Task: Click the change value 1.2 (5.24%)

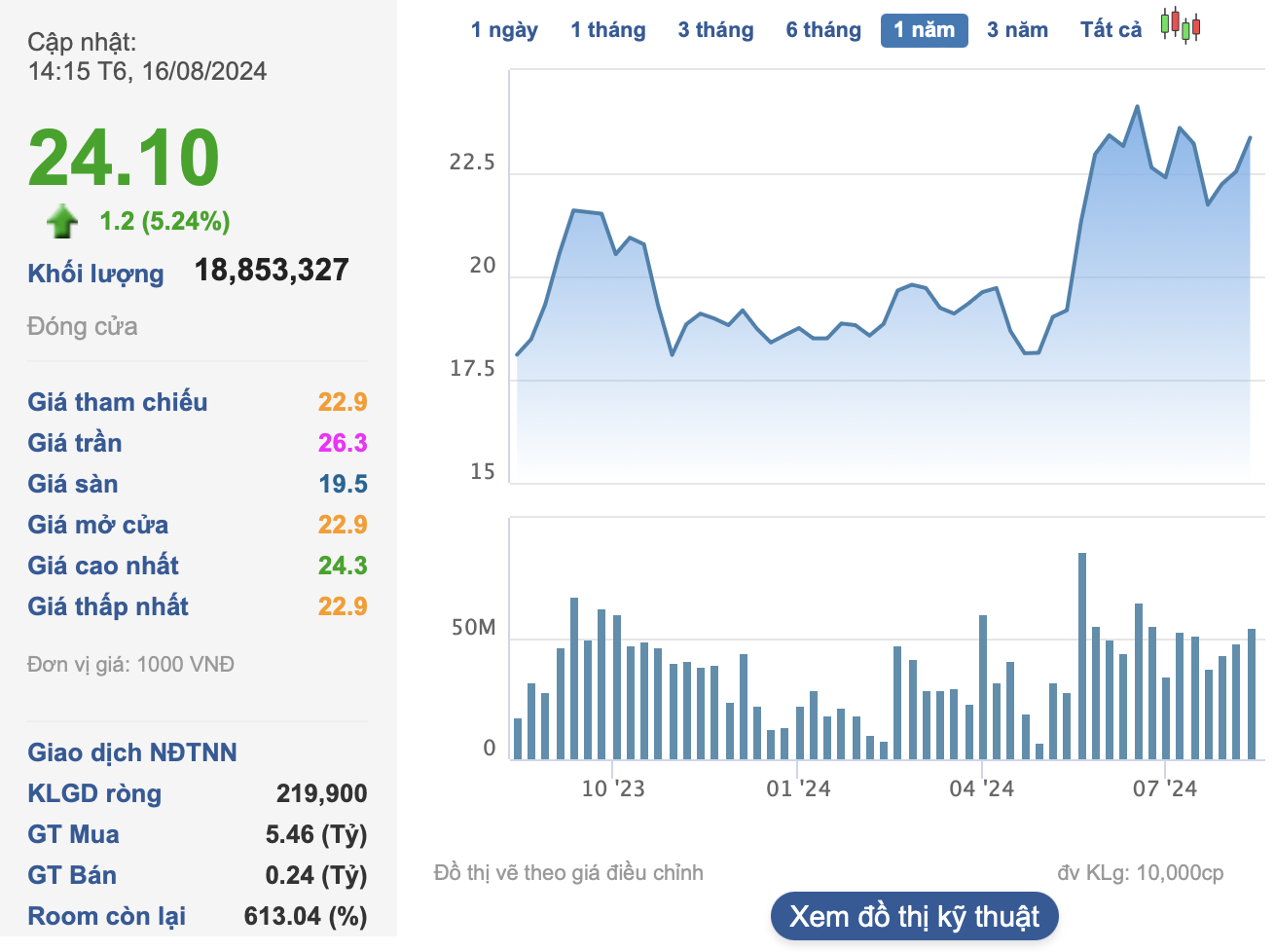Action: [x=164, y=221]
